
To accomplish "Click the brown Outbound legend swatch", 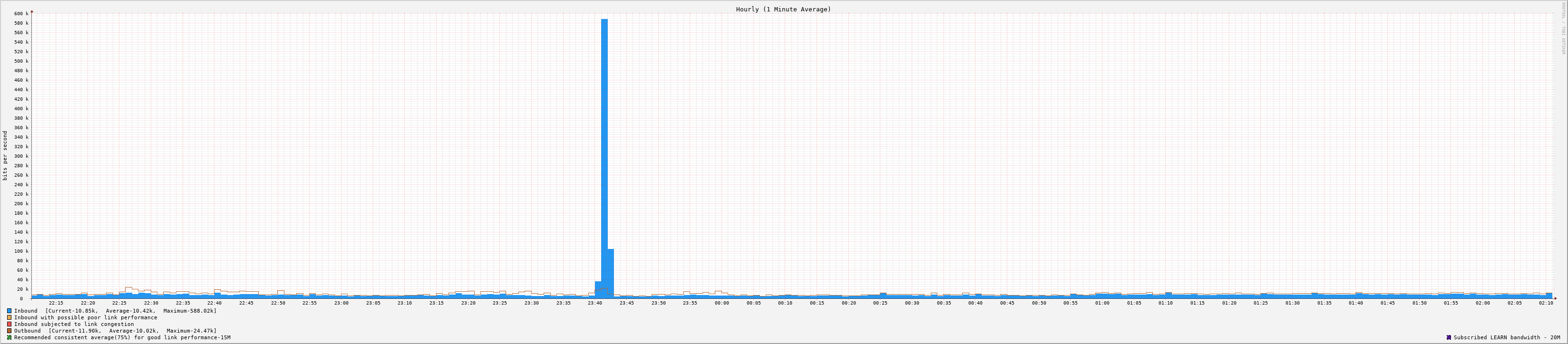I will point(9,331).
